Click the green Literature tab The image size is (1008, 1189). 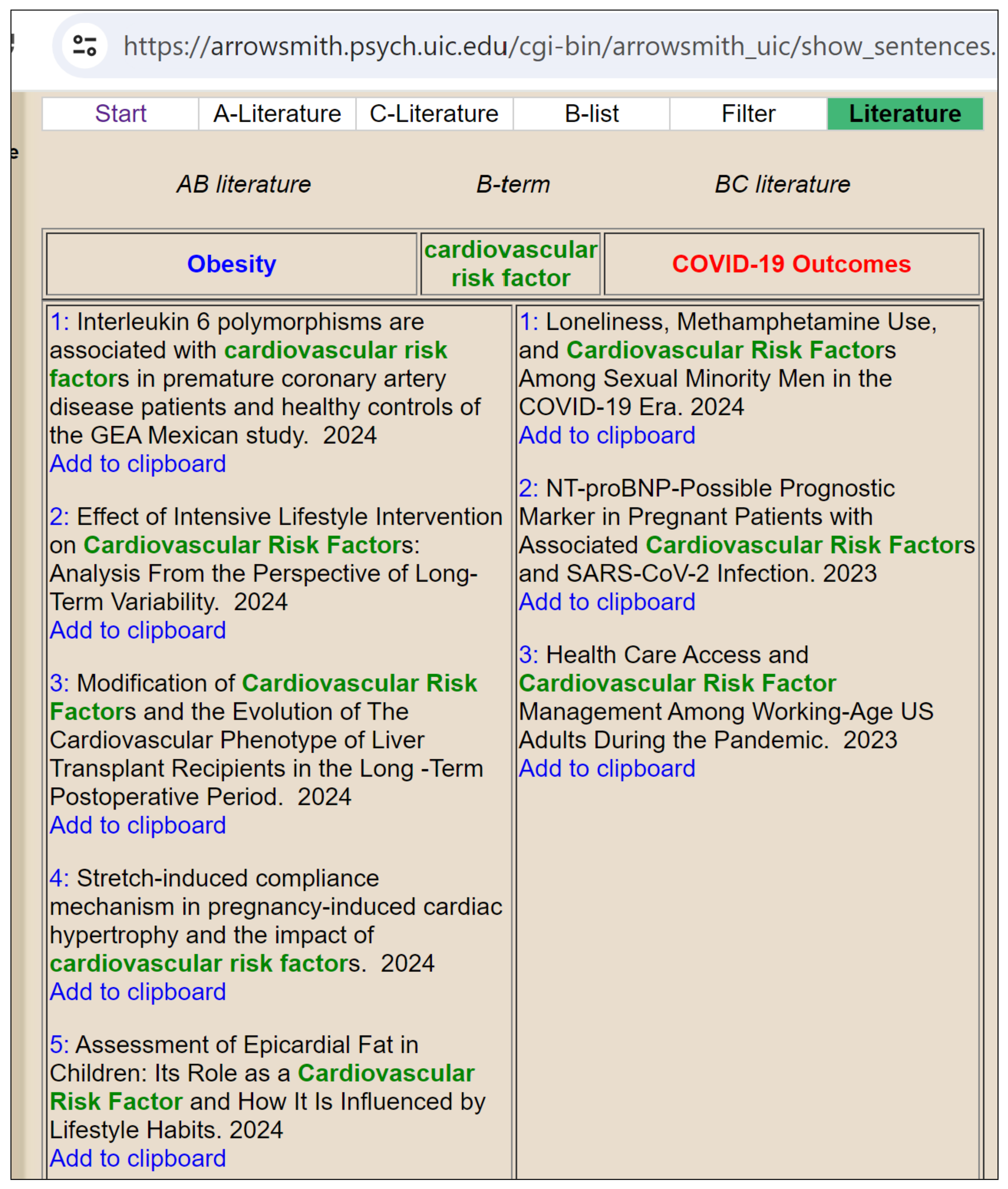(904, 114)
